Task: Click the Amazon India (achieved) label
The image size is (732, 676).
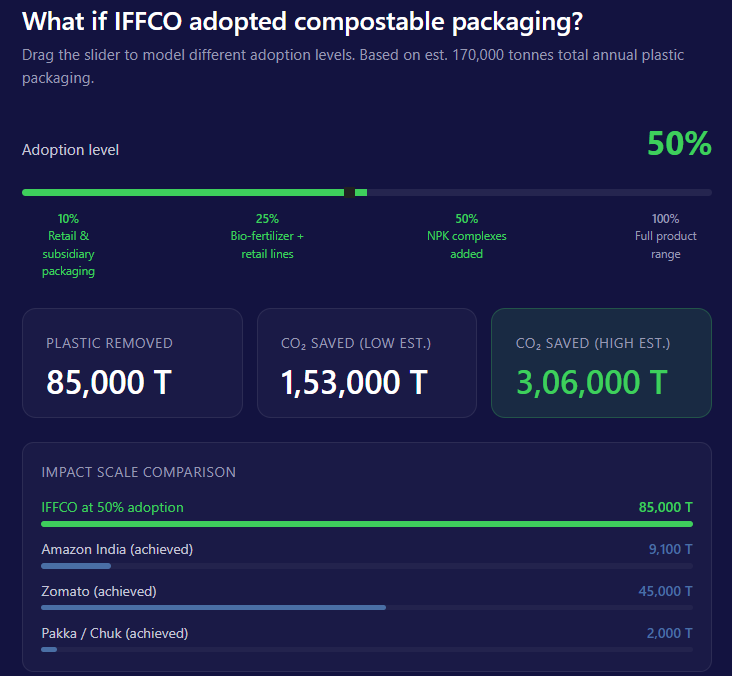Action: click(117, 549)
